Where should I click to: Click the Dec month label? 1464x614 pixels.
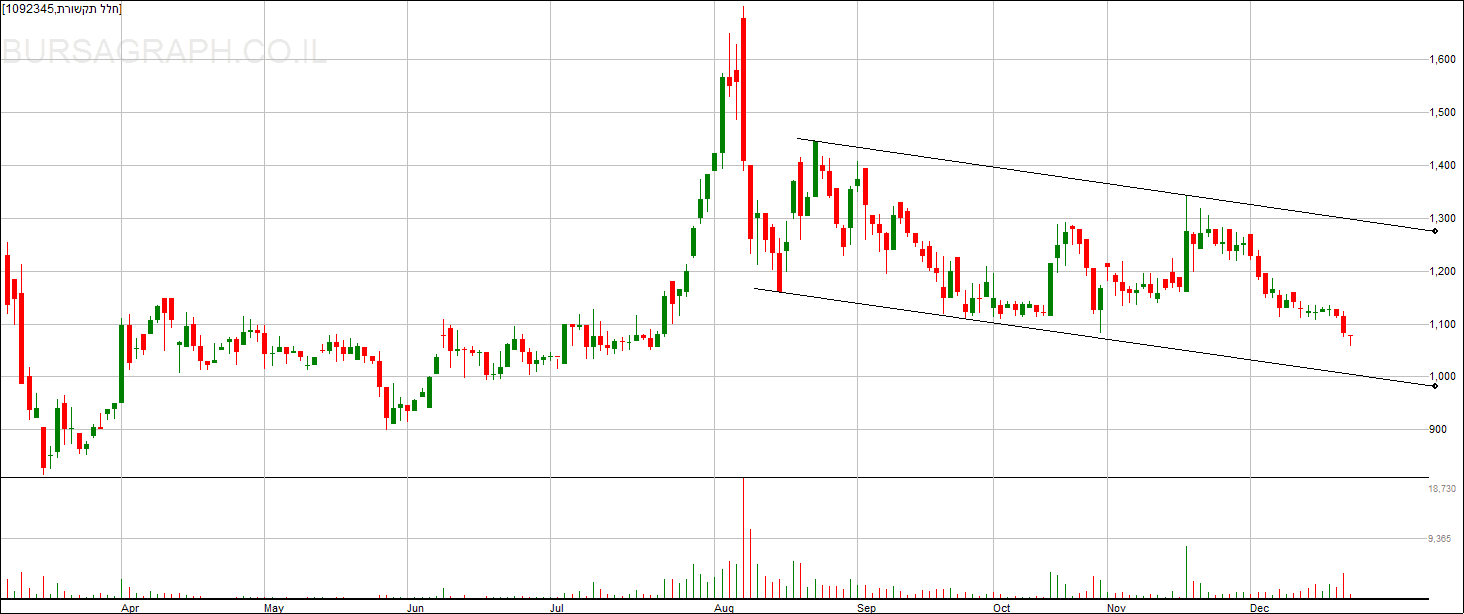[x=1260, y=607]
